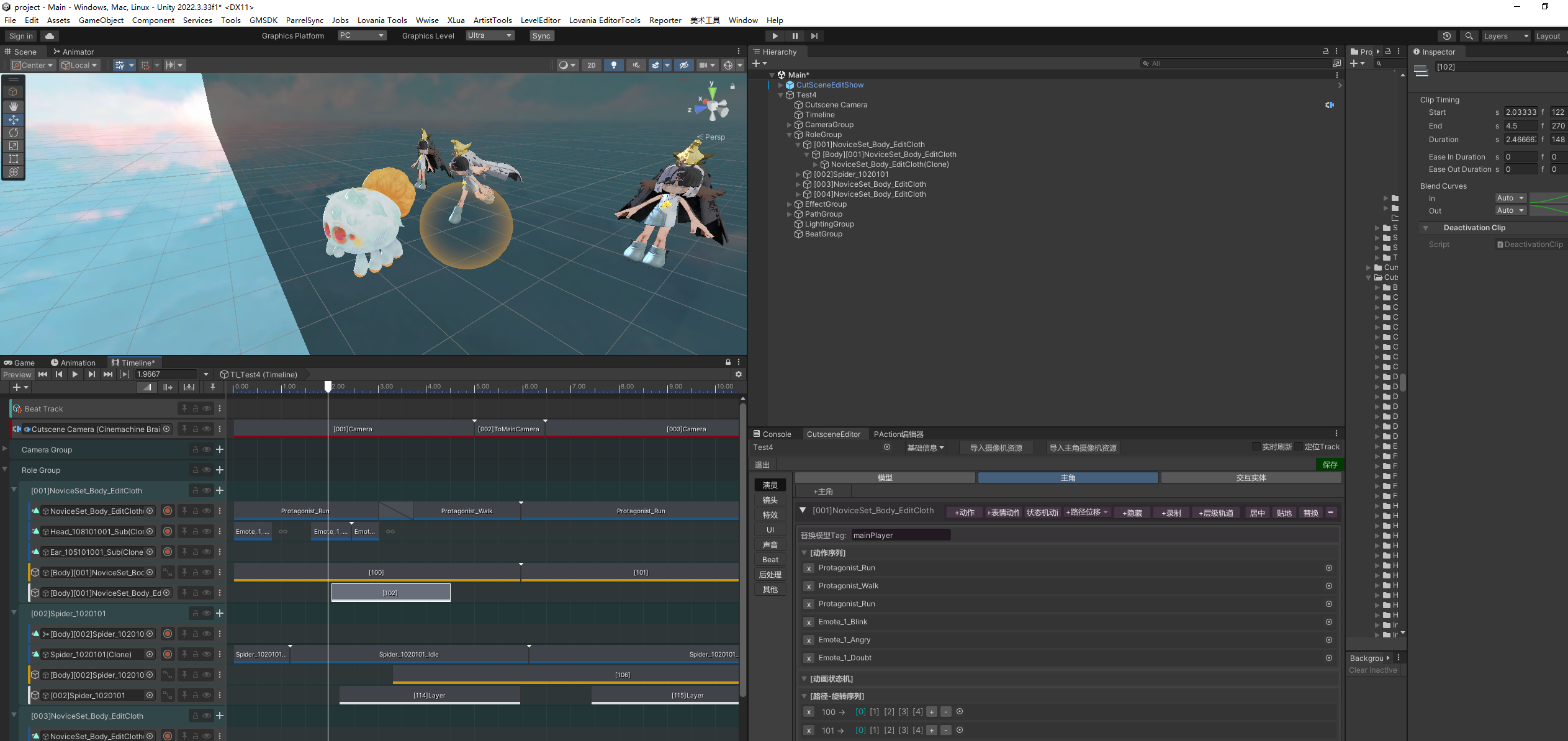The image size is (1568, 741).
Task: Open the Lovania Tools menu
Action: pos(382,20)
